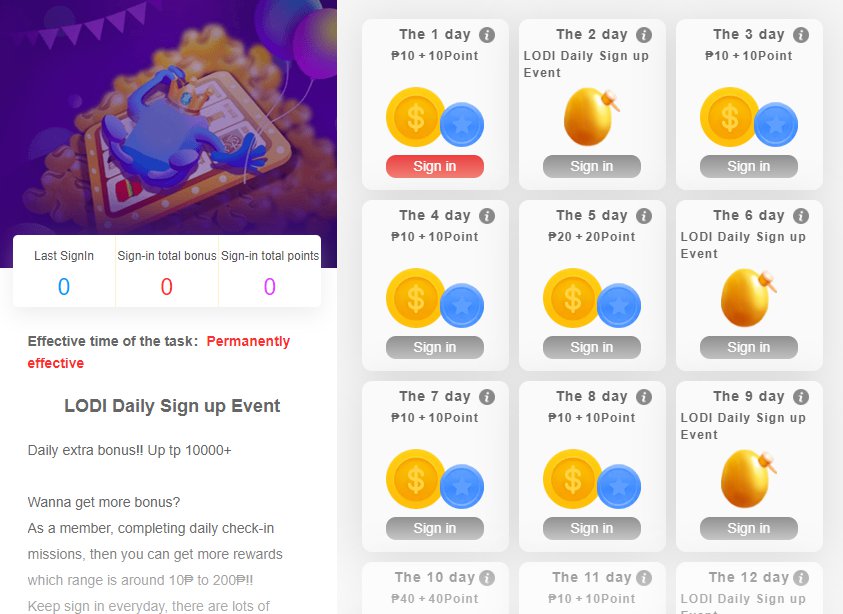Click the Last SignIn counter value
This screenshot has width=843, height=614.
click(x=64, y=287)
